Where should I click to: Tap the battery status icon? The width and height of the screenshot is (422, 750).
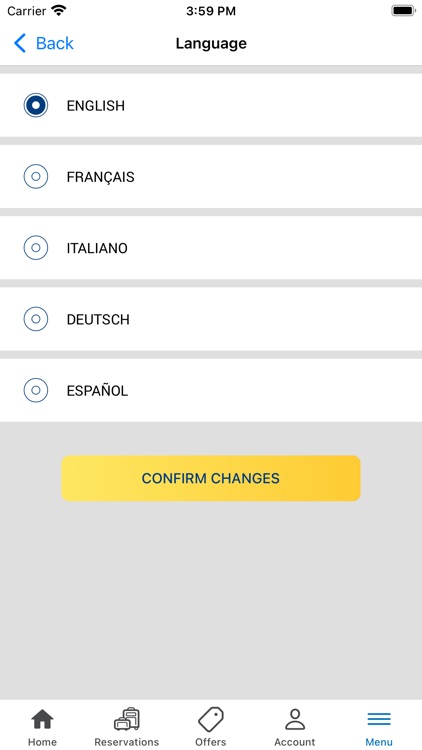tap(403, 11)
